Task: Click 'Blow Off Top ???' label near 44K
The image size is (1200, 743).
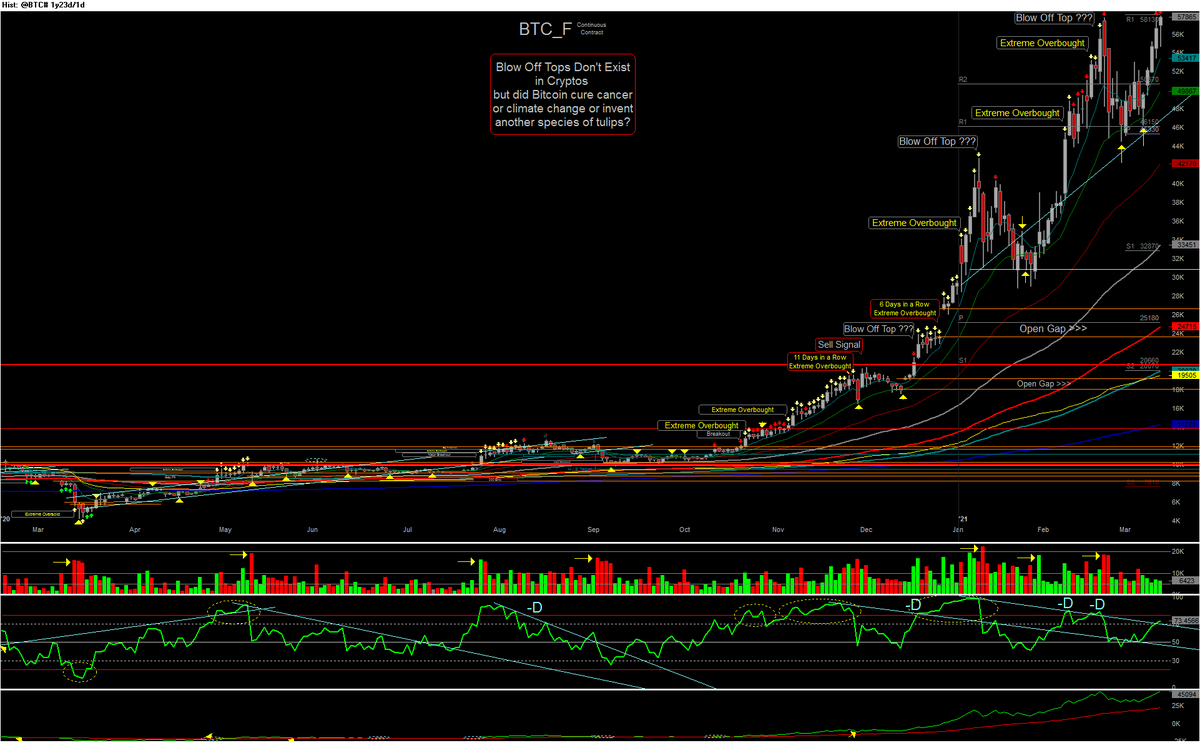Action: click(x=937, y=142)
